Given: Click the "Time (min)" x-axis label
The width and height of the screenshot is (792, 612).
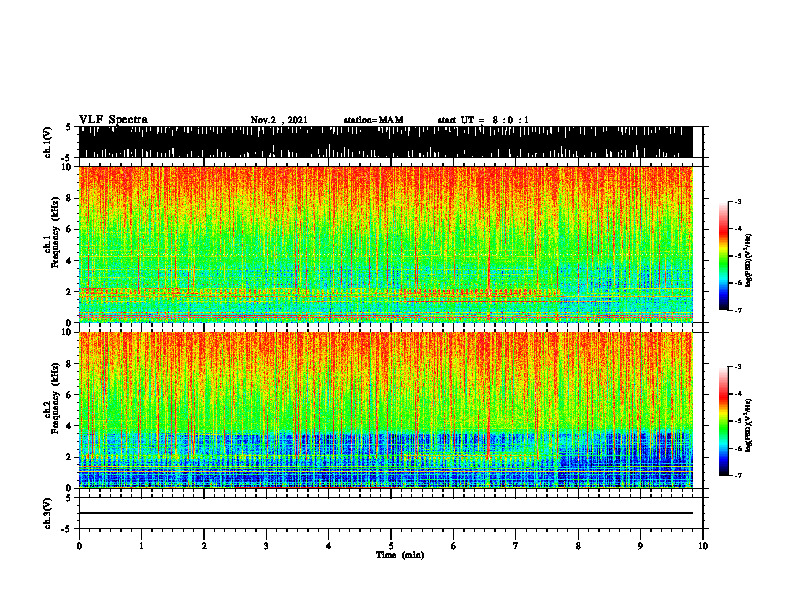Looking at the screenshot, I should (400, 555).
